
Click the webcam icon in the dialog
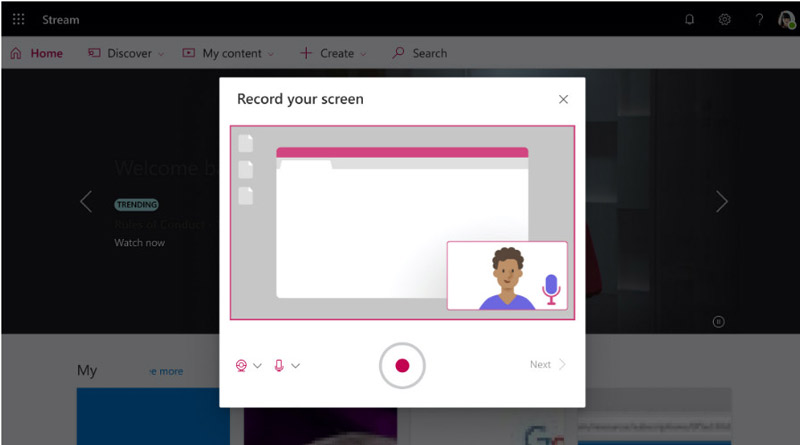tap(241, 365)
